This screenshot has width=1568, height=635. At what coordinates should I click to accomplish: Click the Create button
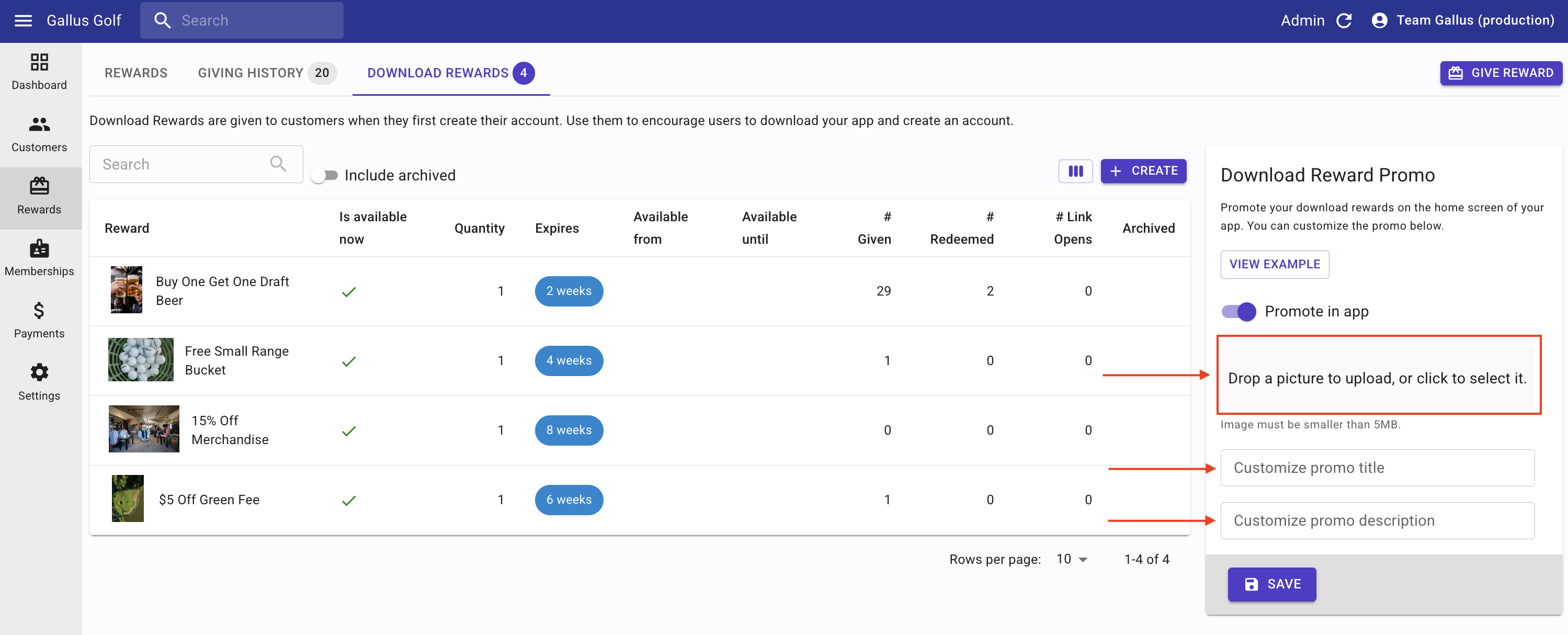coord(1143,171)
